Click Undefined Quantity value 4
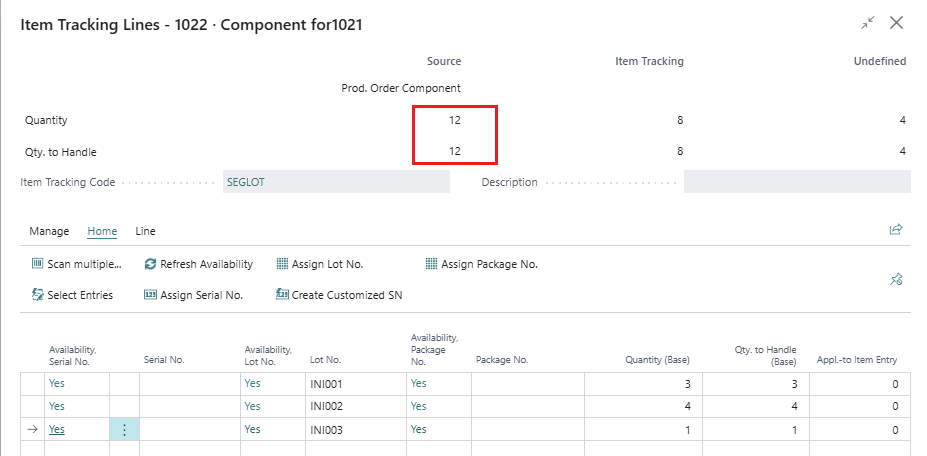The width and height of the screenshot is (927, 456). pos(903,120)
